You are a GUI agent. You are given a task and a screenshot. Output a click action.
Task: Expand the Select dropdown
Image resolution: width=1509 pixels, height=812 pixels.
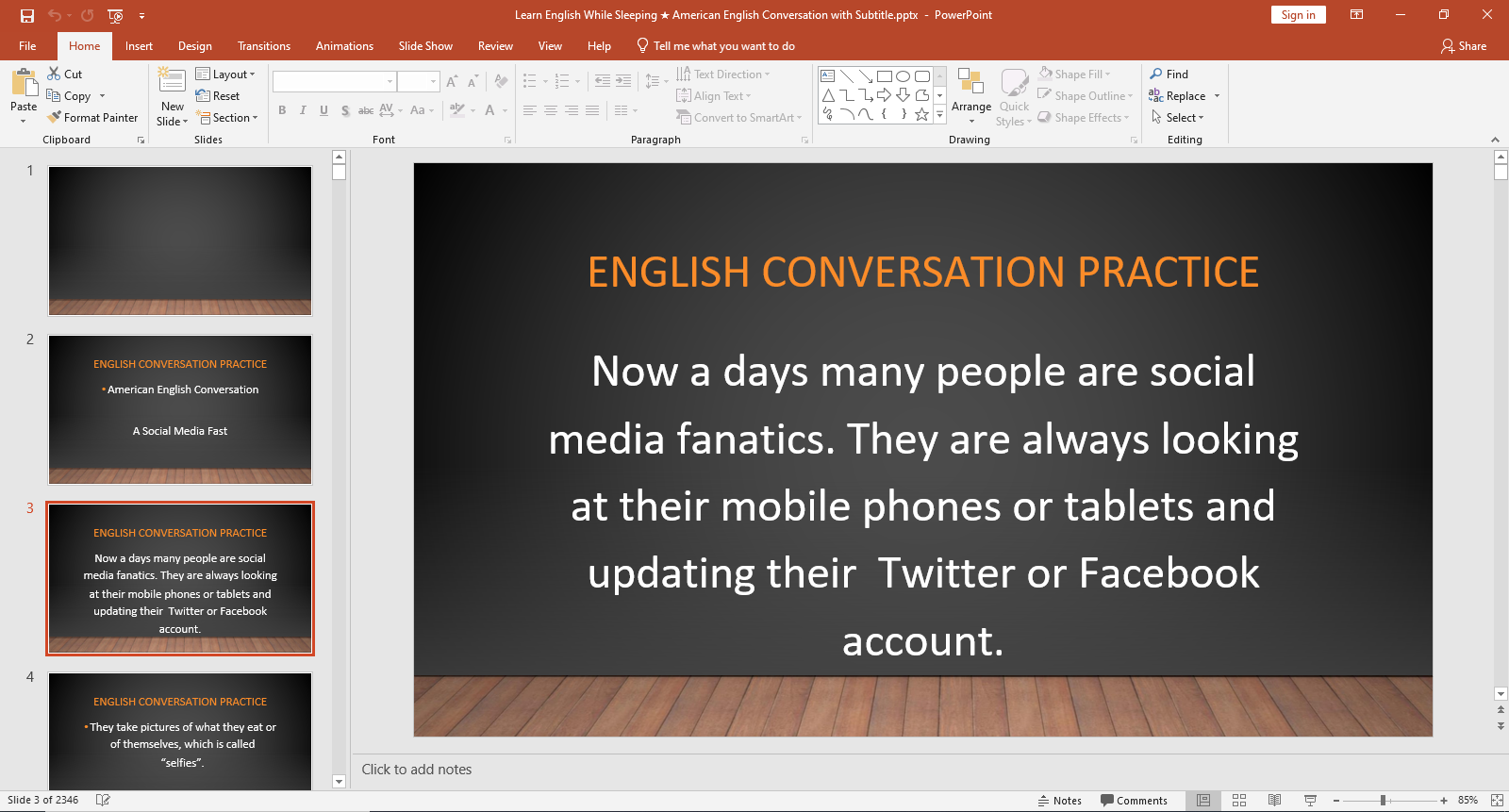pos(1177,117)
